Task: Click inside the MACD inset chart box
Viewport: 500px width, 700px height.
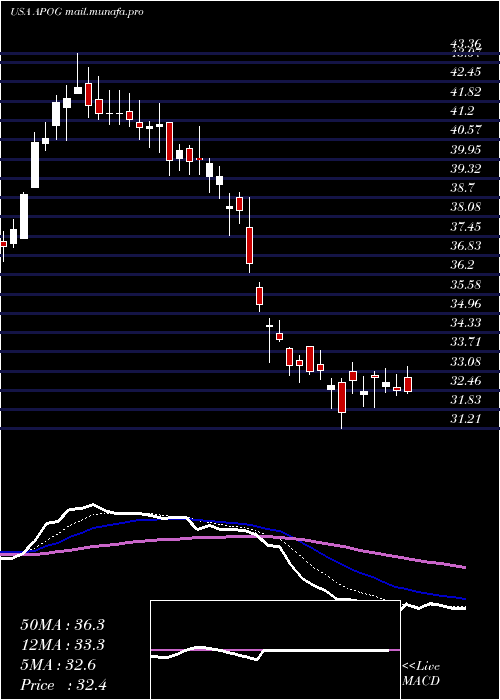Action: click(x=275, y=650)
